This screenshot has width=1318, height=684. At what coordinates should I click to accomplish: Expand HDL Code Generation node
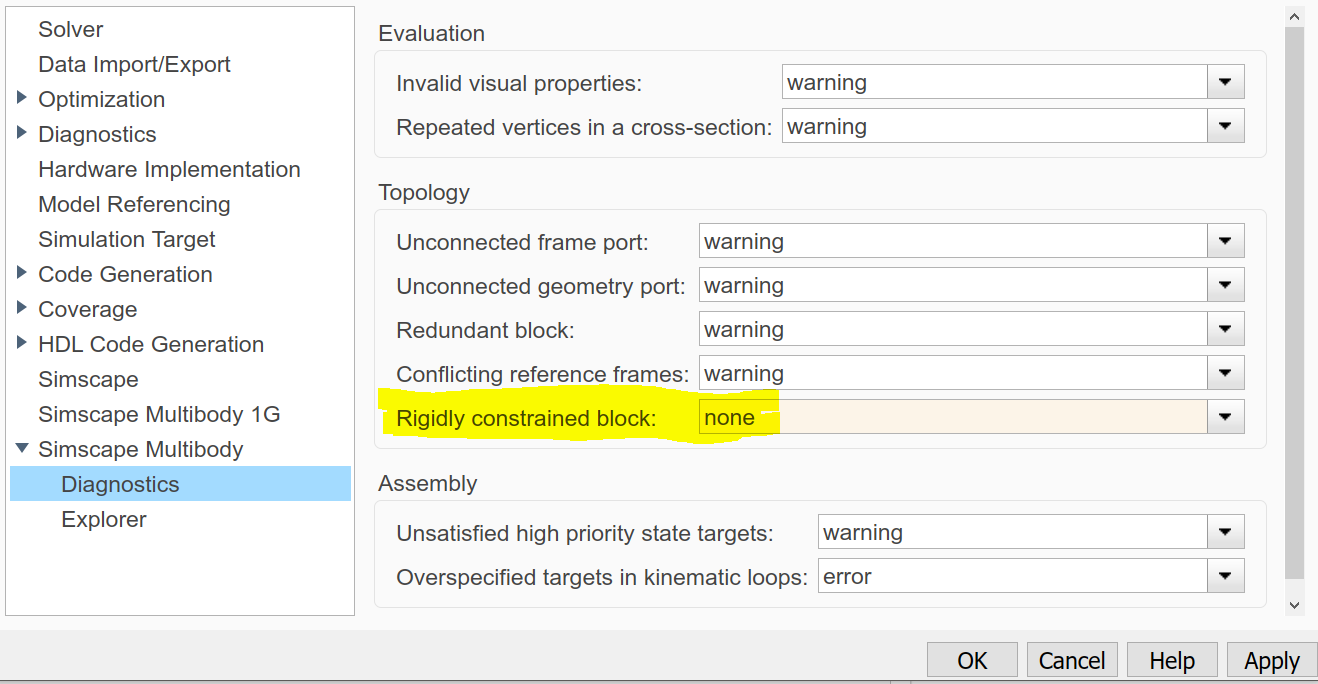click(22, 344)
